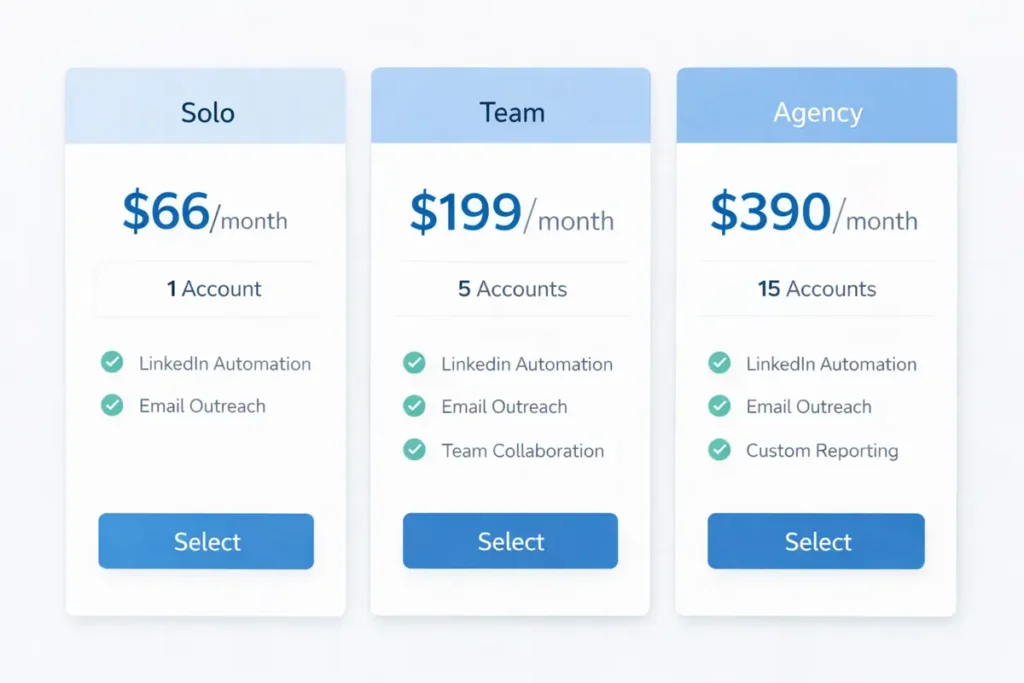Screen dimensions: 1024x683
Task: Select the Solo plan
Action: [206, 541]
